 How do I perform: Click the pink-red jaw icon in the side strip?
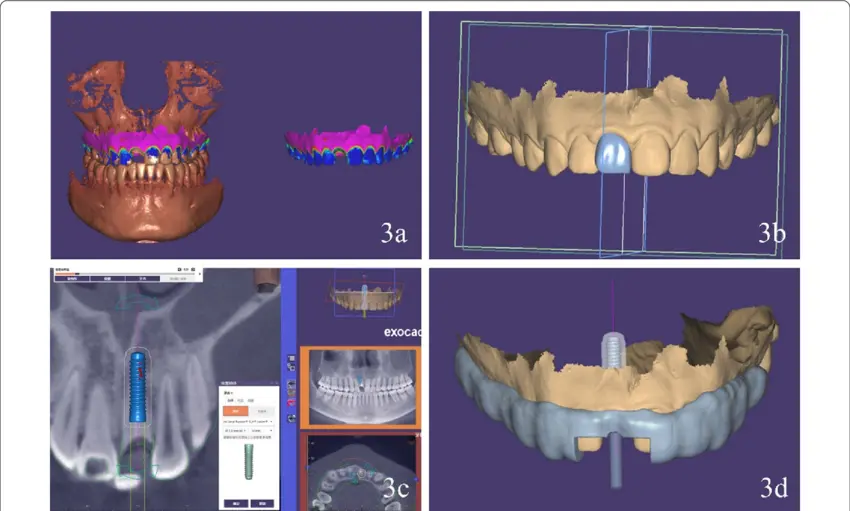(x=292, y=403)
